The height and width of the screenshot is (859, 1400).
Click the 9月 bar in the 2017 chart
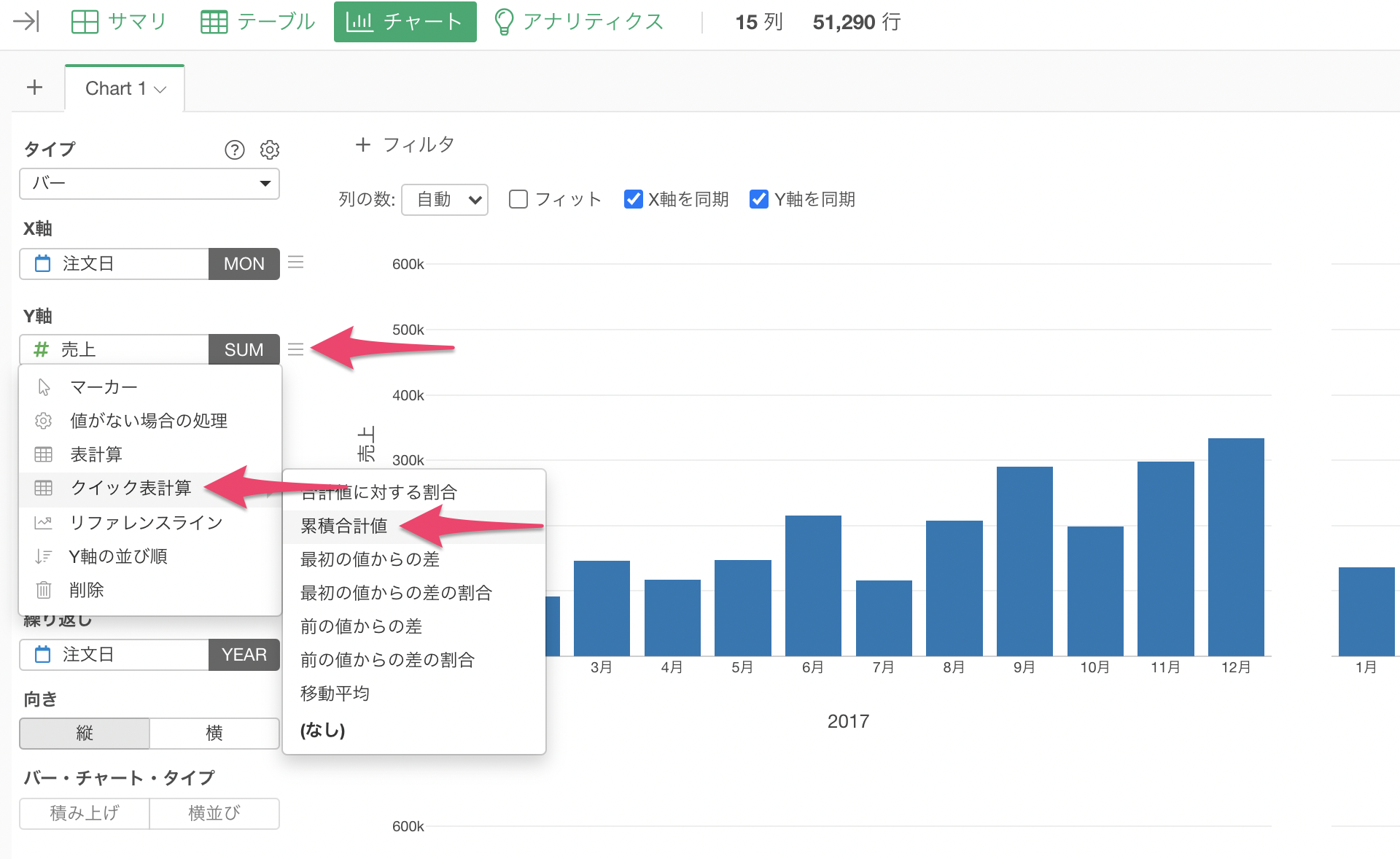click(x=1024, y=561)
